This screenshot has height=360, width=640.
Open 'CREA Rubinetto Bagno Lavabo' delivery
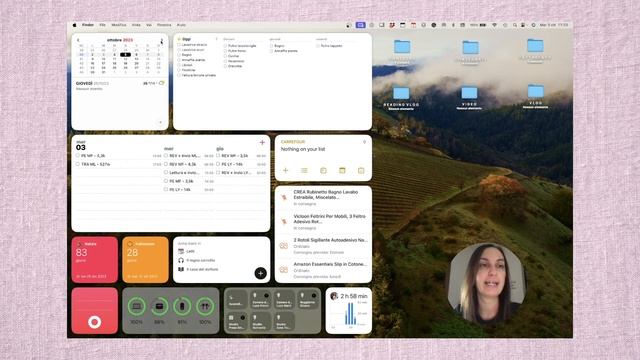point(323,198)
